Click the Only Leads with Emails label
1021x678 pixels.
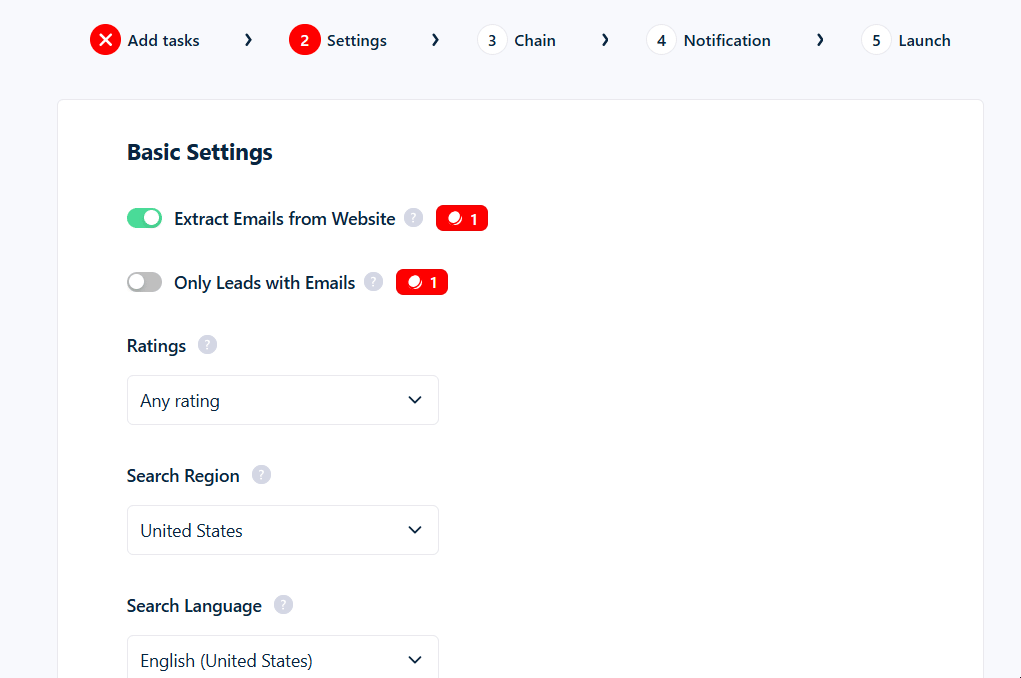264,283
